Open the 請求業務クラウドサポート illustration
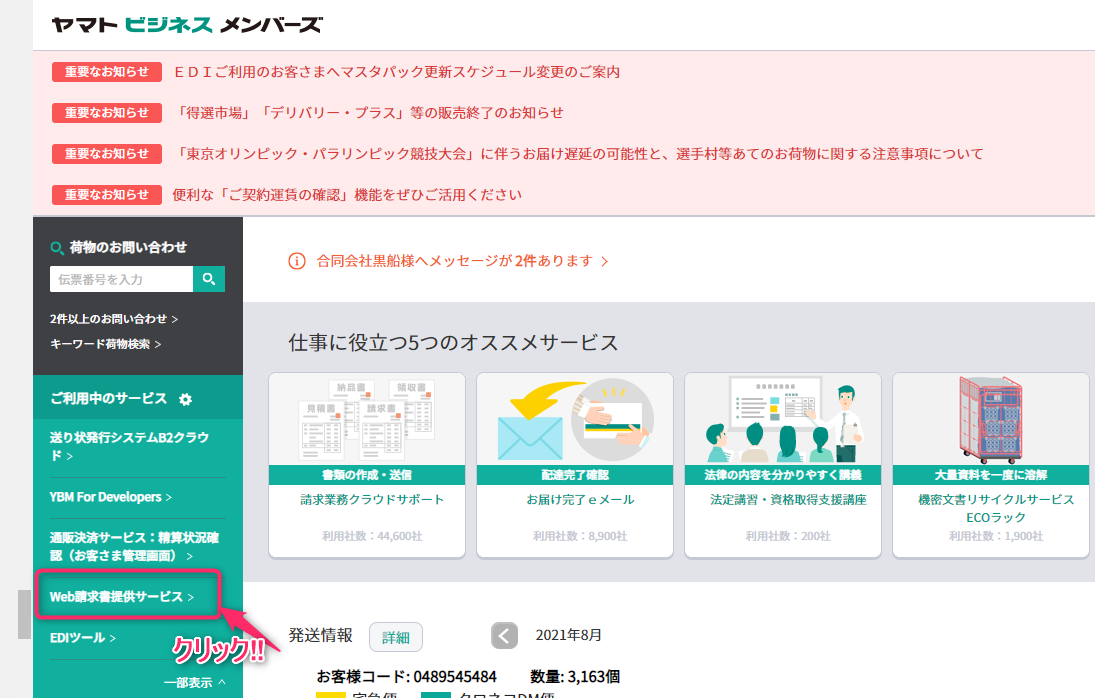 click(x=367, y=419)
